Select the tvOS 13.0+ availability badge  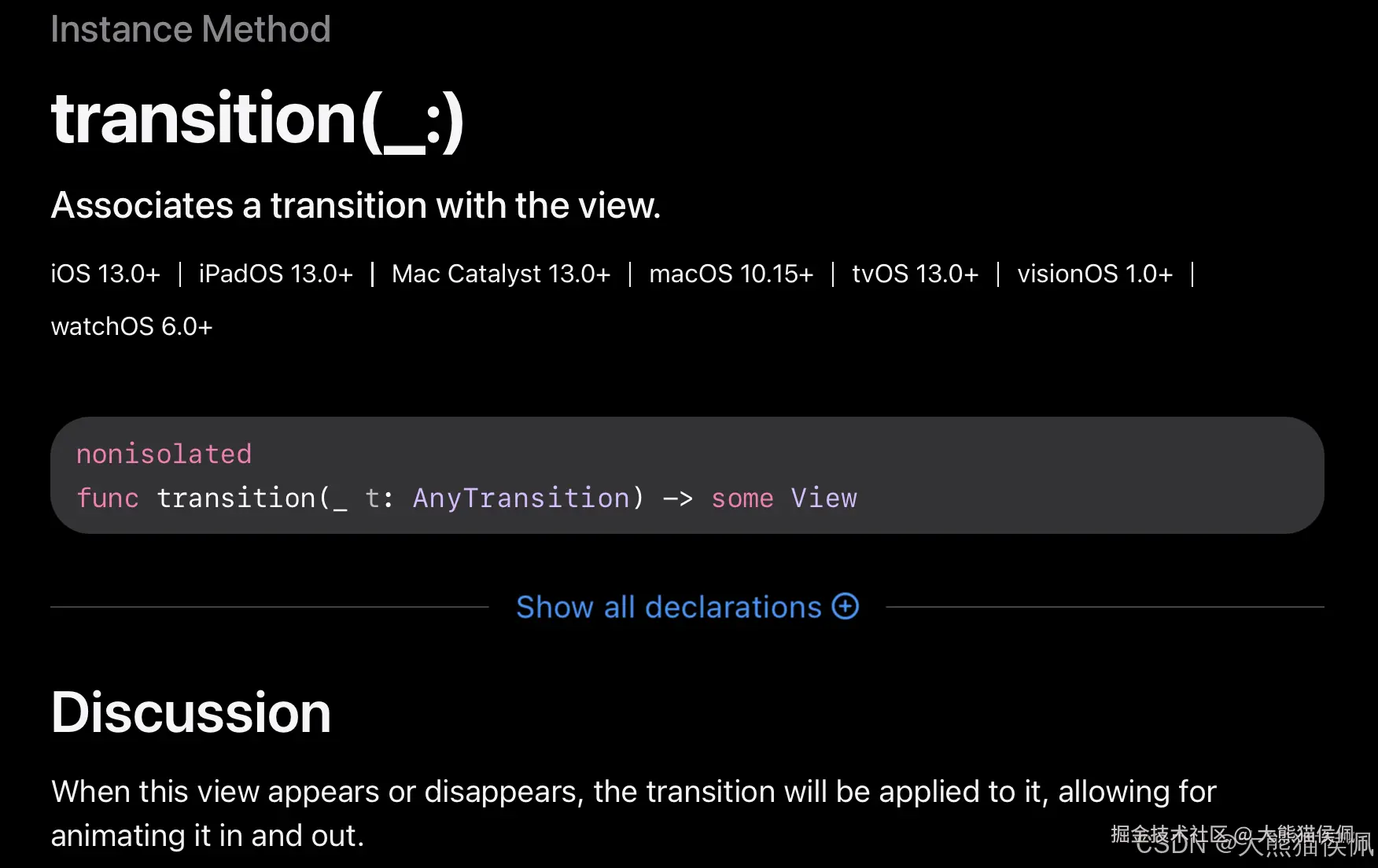915,274
